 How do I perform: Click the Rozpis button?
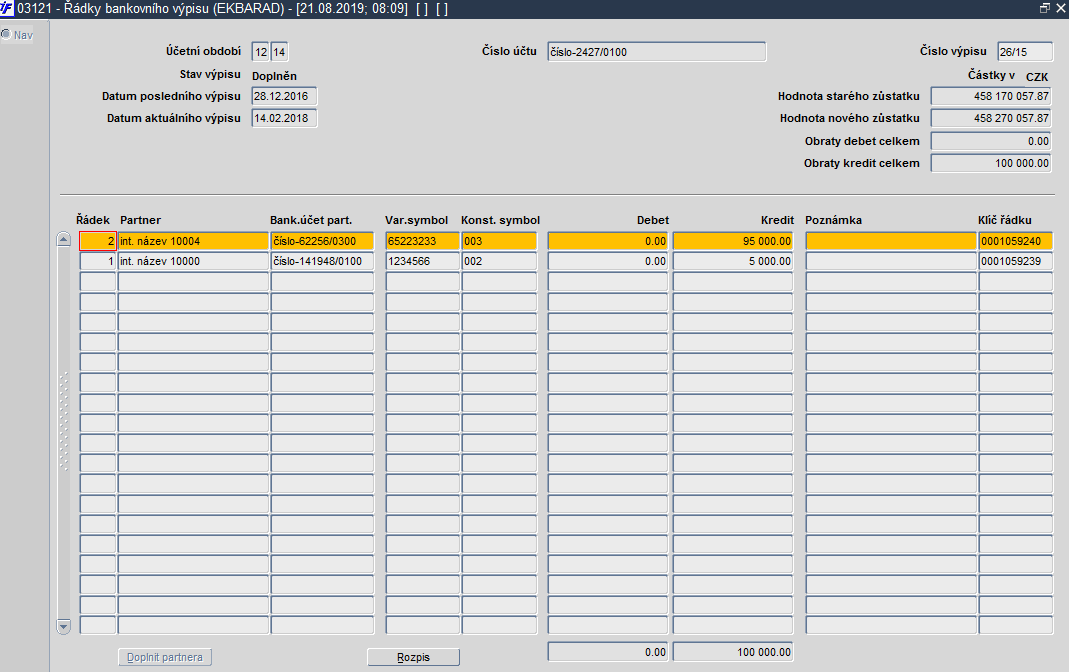(x=413, y=657)
